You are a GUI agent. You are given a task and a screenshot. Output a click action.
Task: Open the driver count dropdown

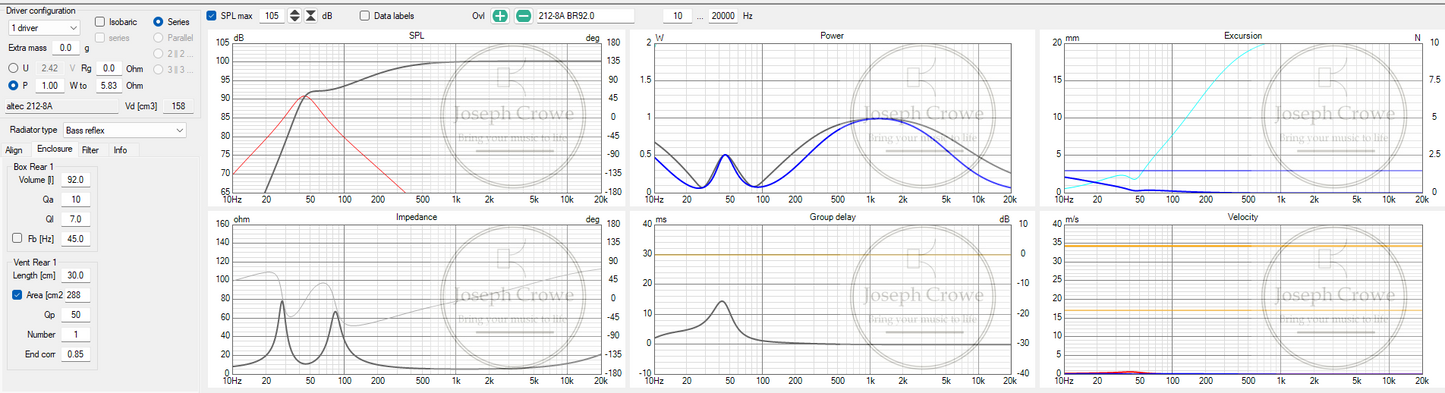click(43, 28)
